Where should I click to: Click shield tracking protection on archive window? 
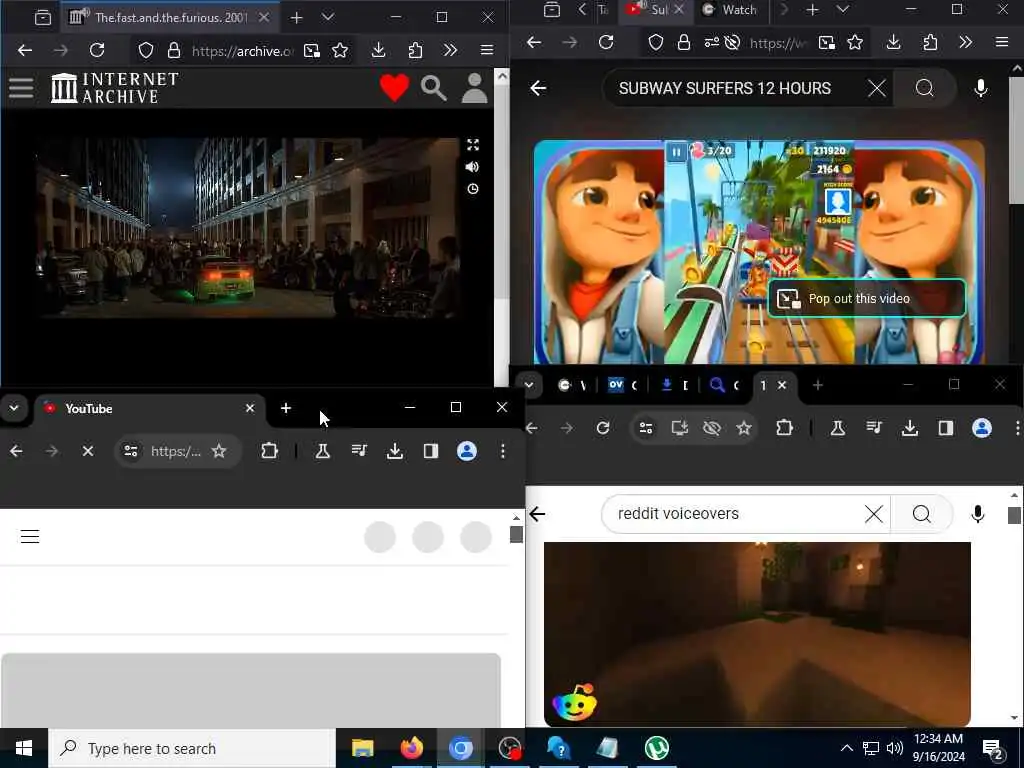(146, 50)
